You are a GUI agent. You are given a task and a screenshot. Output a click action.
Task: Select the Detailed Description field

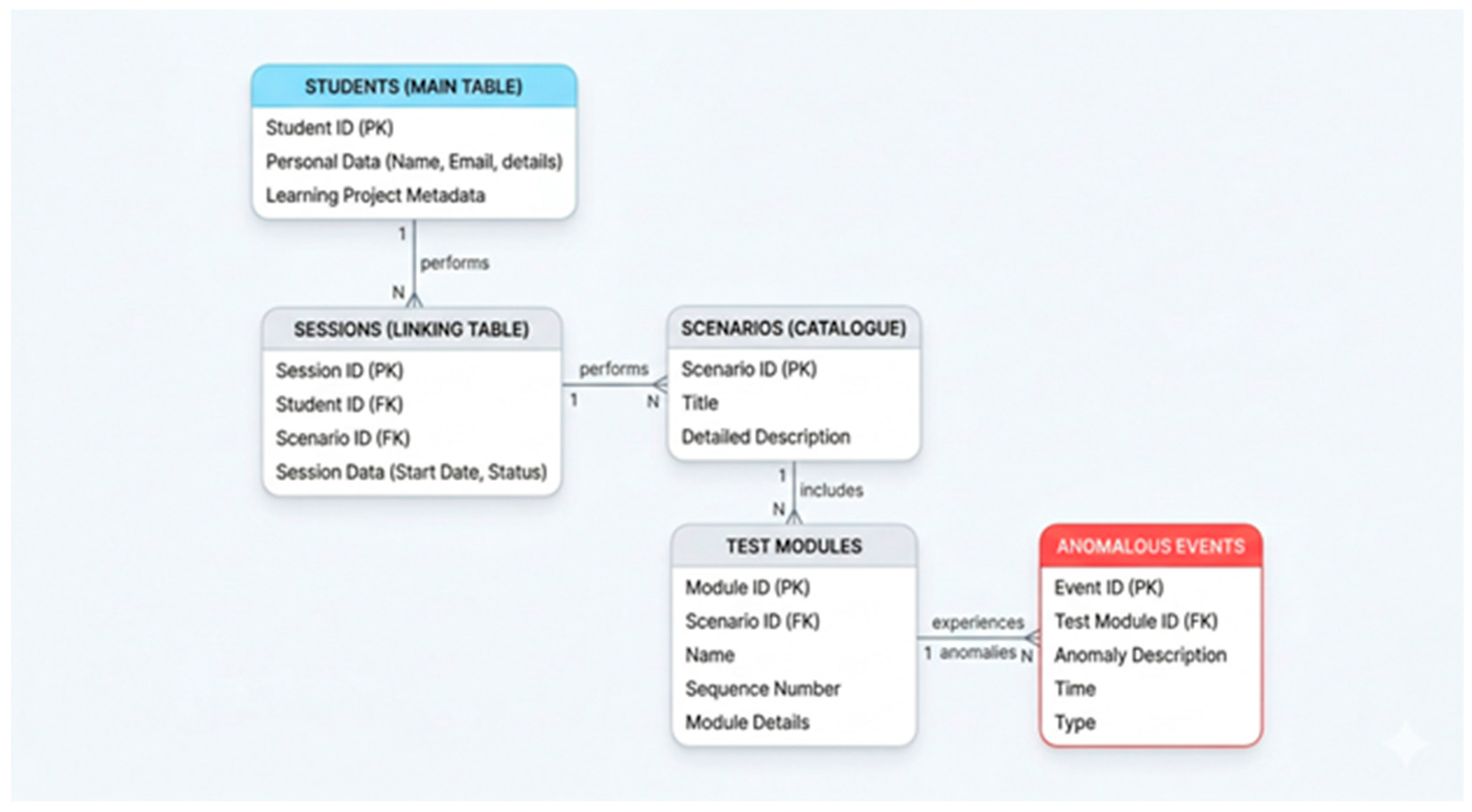pos(765,437)
